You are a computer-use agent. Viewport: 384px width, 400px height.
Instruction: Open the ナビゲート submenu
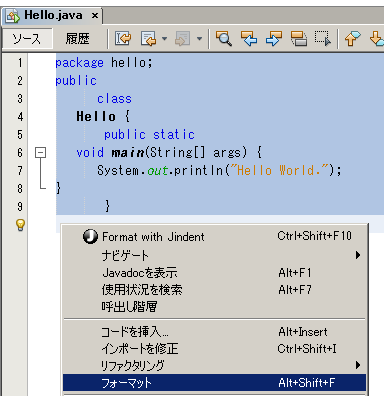click(x=215, y=256)
